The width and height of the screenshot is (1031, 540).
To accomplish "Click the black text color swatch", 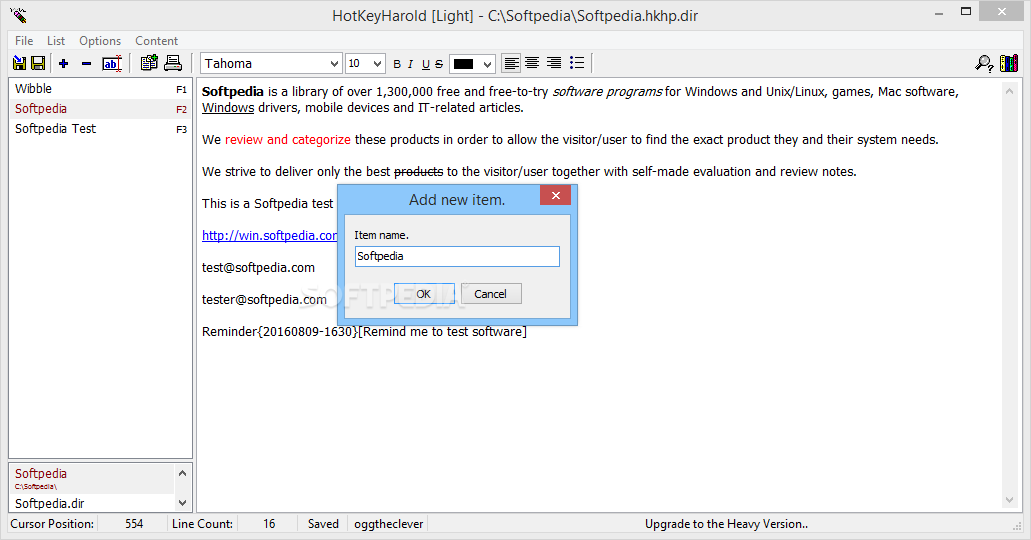I will [464, 64].
